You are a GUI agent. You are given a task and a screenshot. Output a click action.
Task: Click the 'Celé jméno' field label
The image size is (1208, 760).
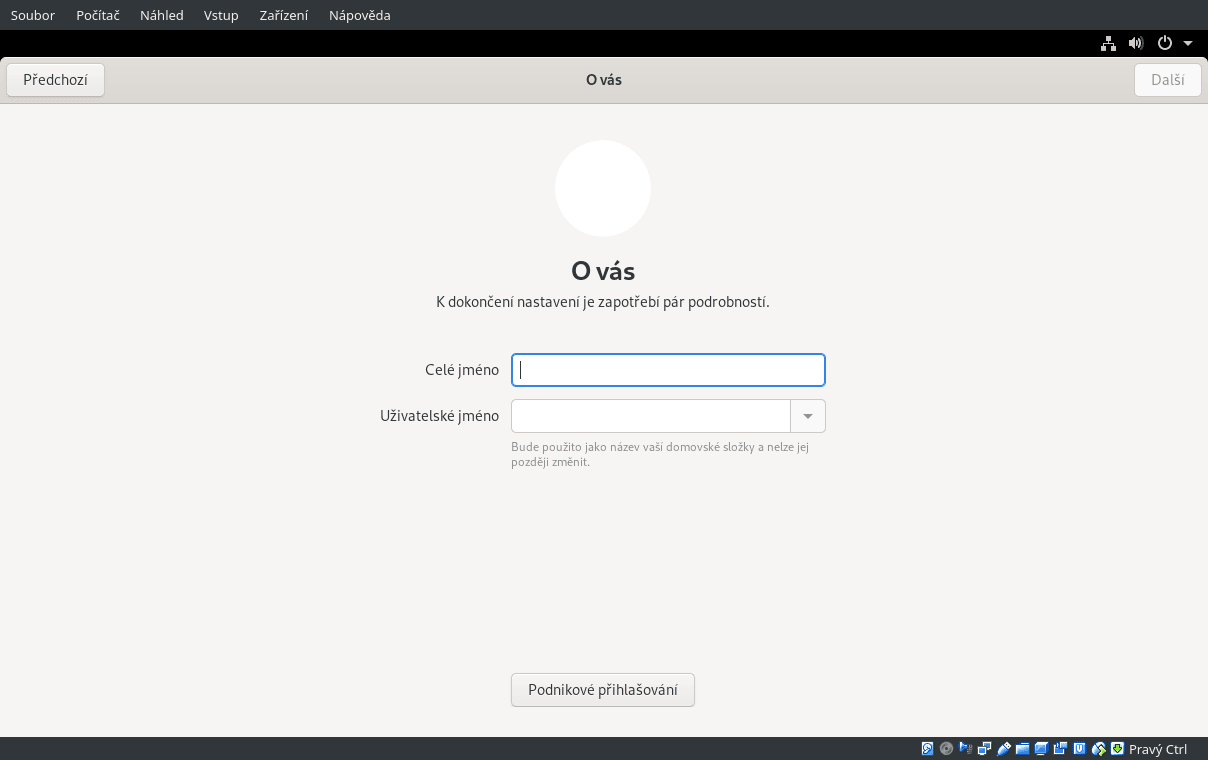462,370
